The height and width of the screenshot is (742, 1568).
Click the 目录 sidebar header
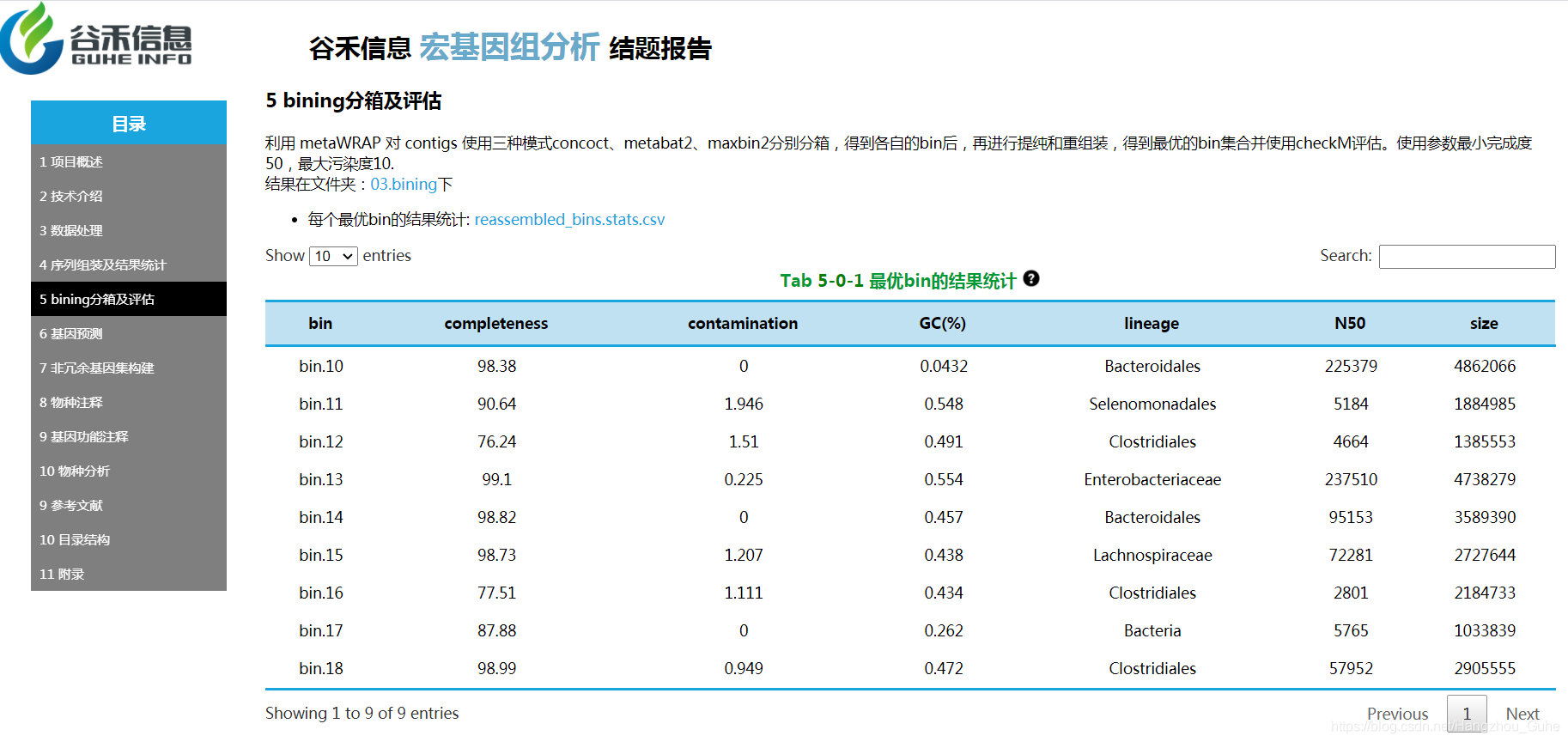click(x=129, y=123)
